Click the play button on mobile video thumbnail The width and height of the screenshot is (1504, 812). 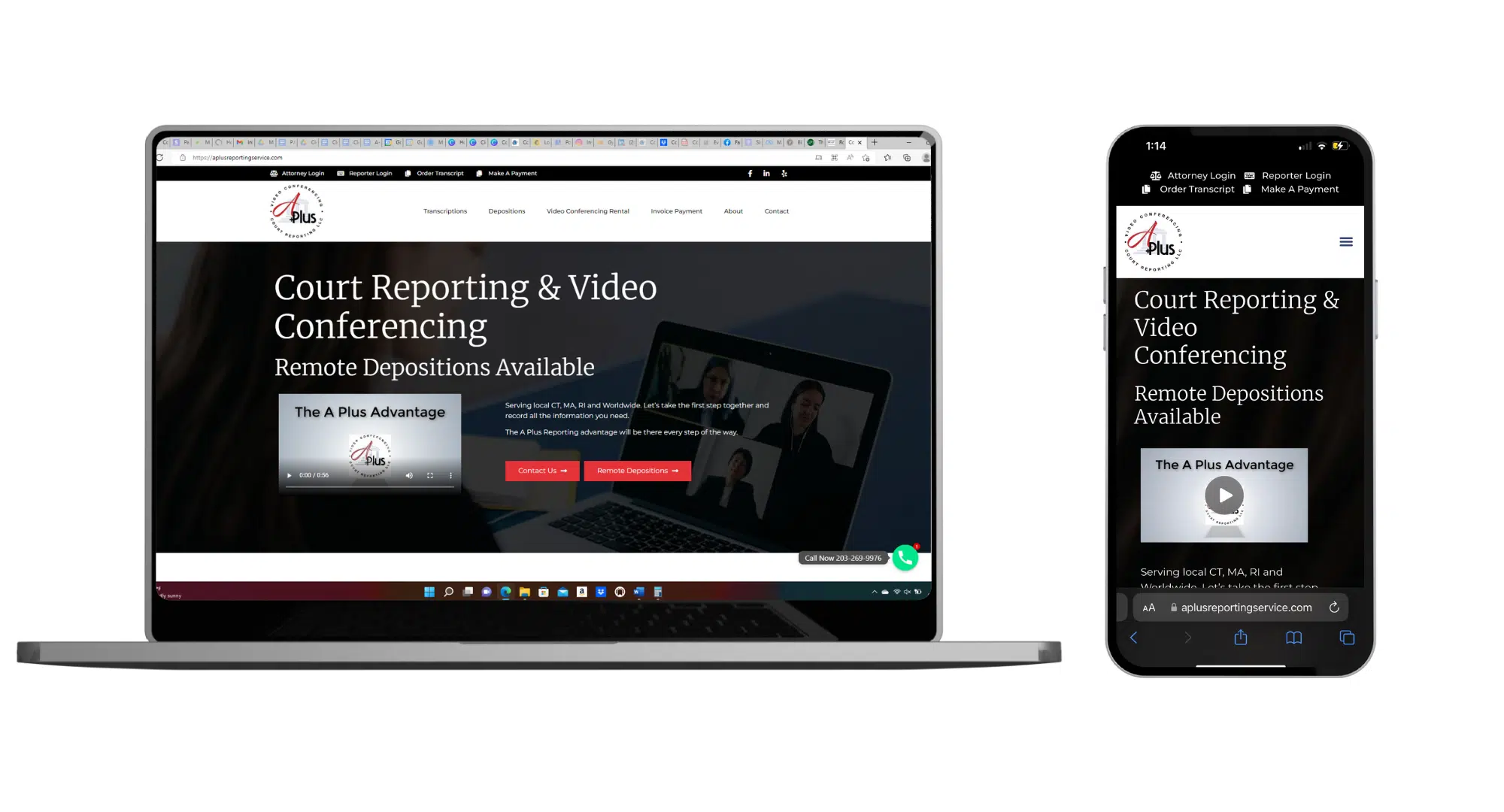click(1224, 495)
